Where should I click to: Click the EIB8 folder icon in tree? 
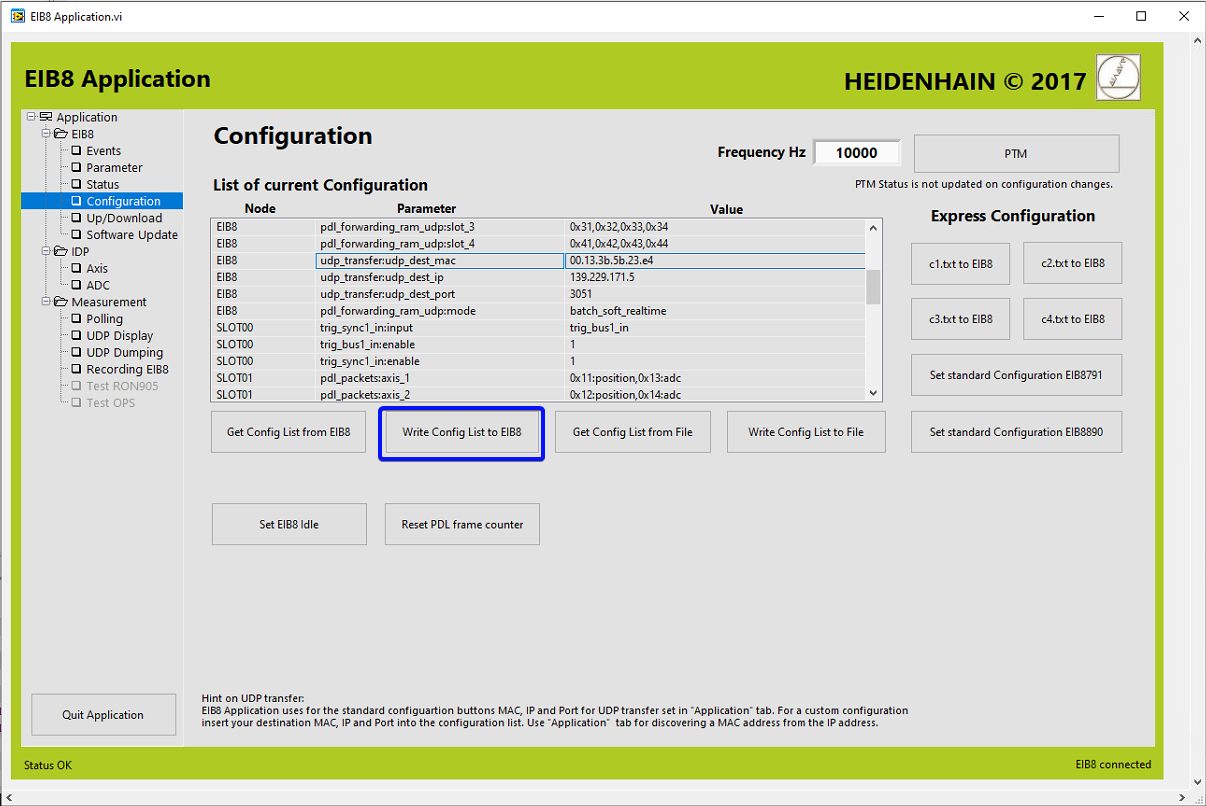click(61, 134)
